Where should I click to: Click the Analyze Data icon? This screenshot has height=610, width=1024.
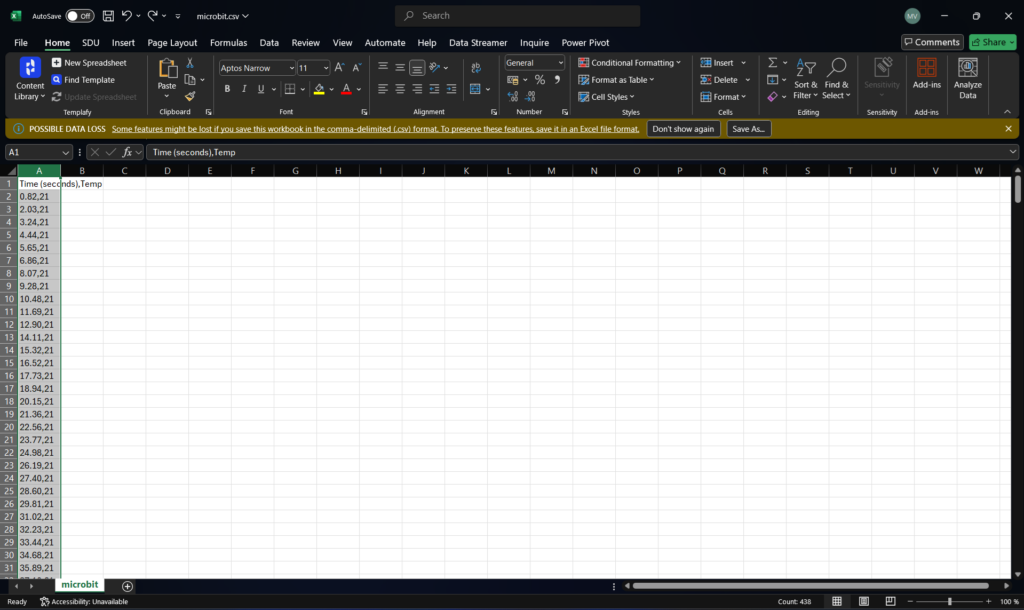(x=968, y=68)
